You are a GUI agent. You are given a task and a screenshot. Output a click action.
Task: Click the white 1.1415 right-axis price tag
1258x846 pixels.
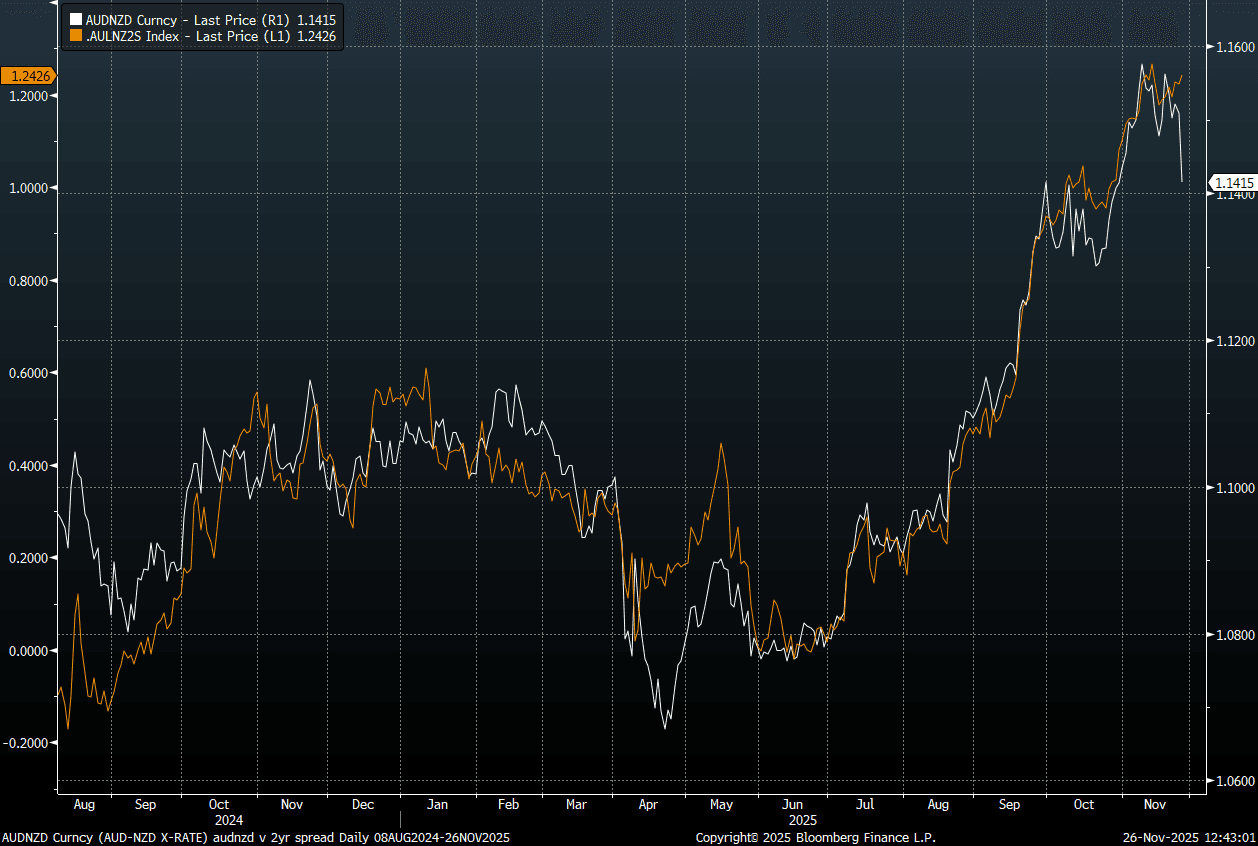tap(1232, 182)
